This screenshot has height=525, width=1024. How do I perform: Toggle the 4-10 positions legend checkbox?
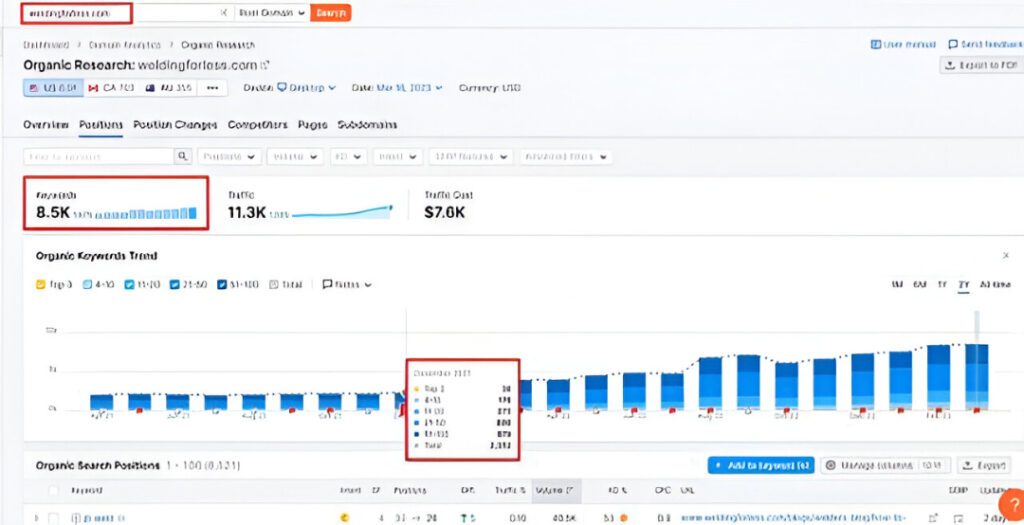tap(87, 284)
